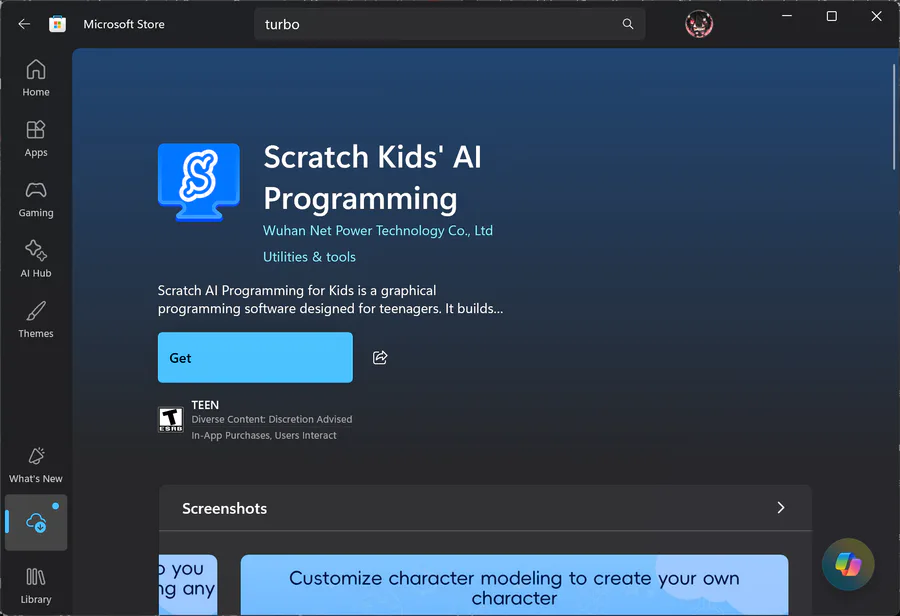This screenshot has height=616, width=900.
Task: Switch to the Gaming section
Action: 36,199
